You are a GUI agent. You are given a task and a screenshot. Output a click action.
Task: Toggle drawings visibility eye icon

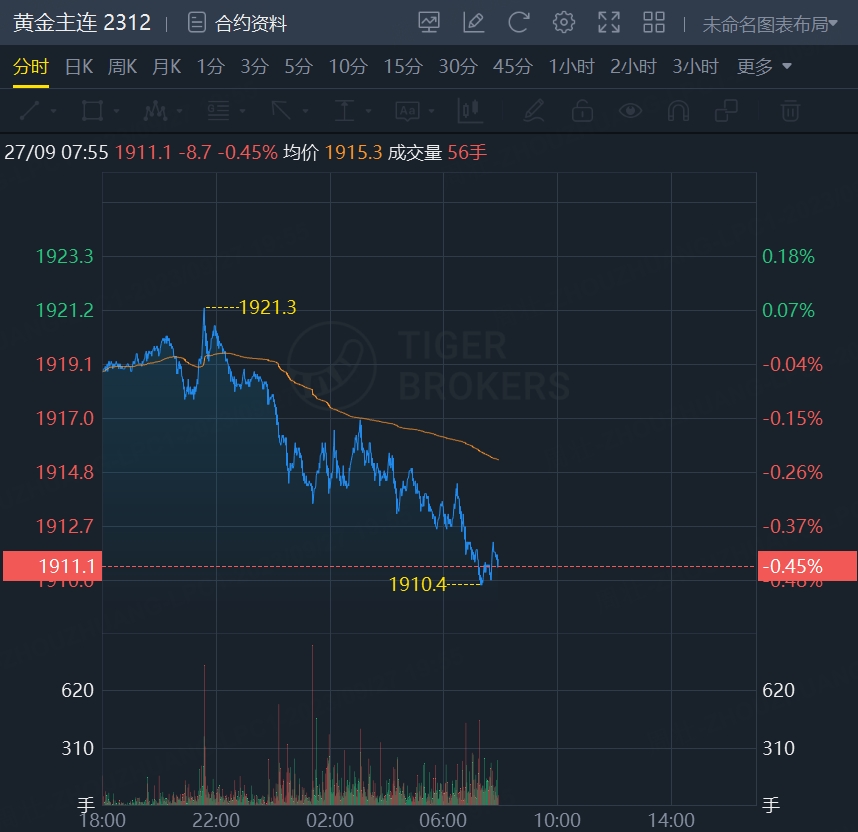click(630, 111)
